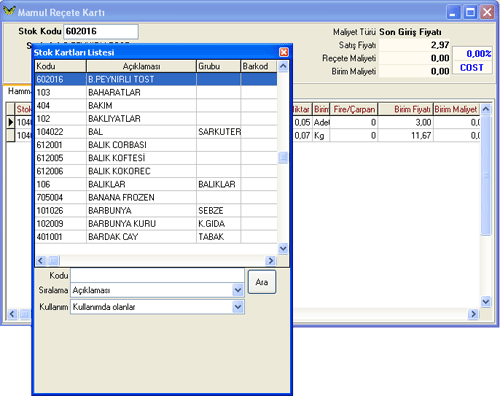This screenshot has height=396, width=500.
Task: Select the BAL row
Action: pos(156,132)
